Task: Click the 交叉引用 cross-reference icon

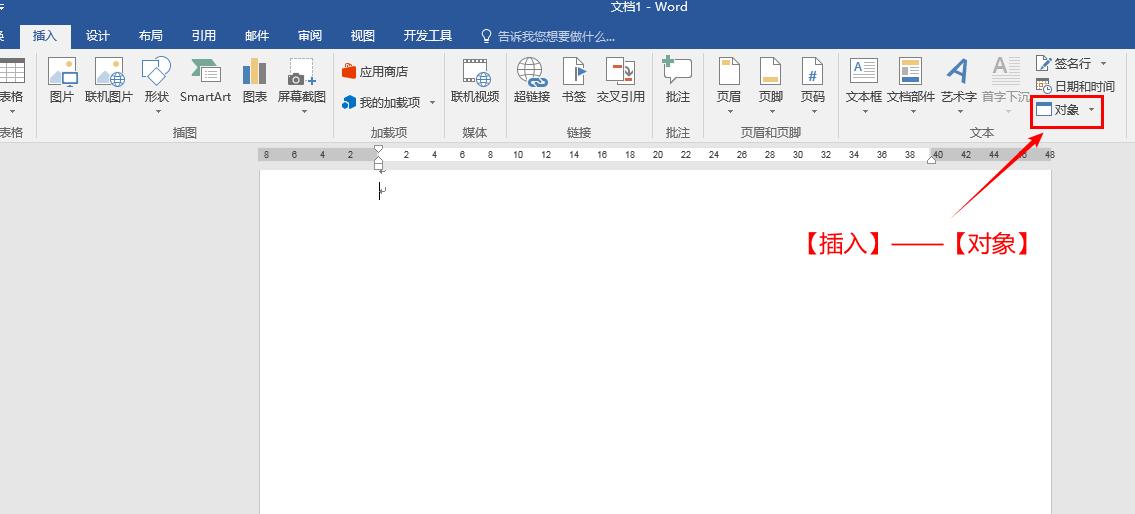Action: [621, 79]
